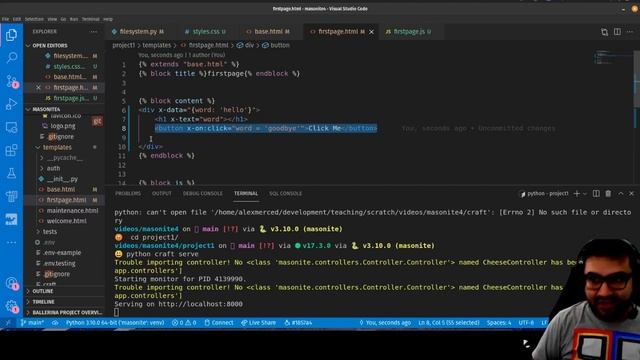Click Spaces: 4 indentation setting
Screen dimensions: 640x360
[x=499, y=322]
